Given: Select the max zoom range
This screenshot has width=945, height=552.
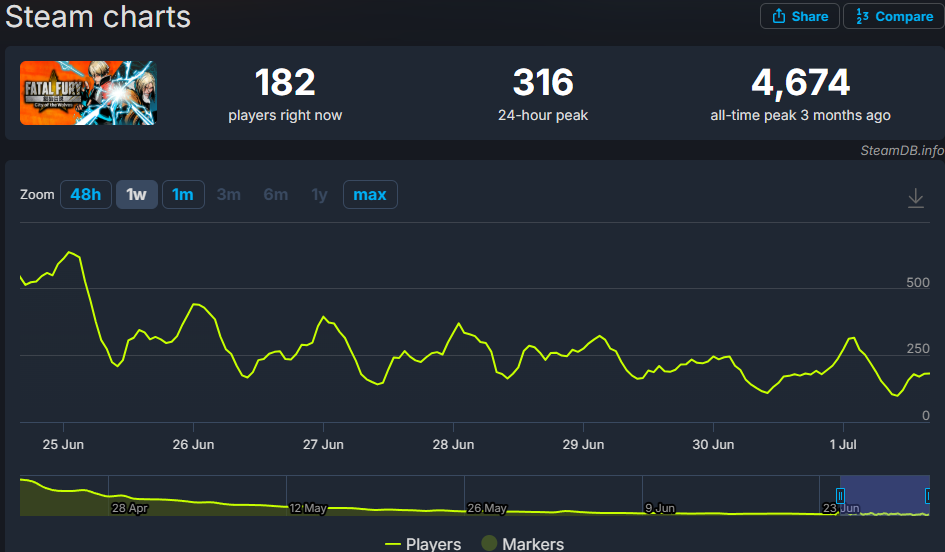Looking at the screenshot, I should tap(370, 195).
